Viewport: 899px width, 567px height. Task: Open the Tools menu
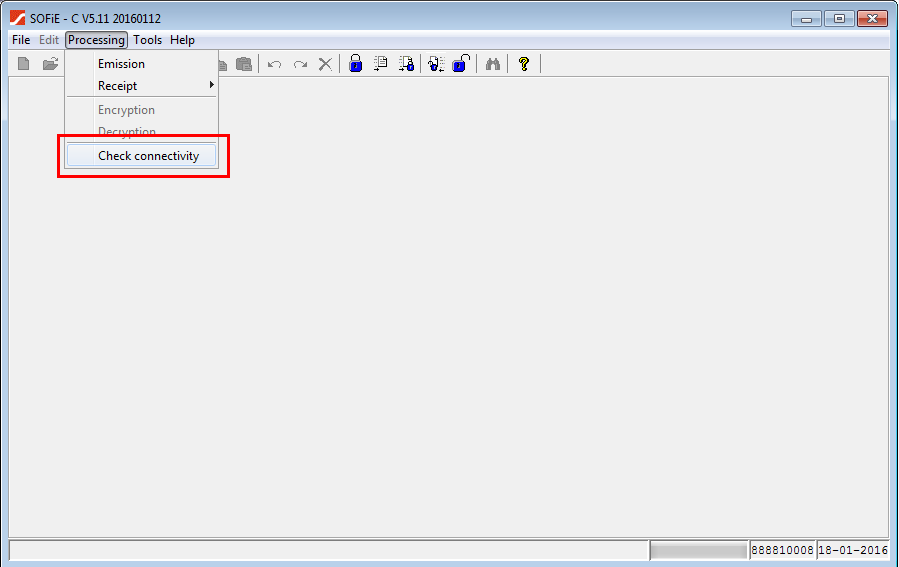[147, 40]
